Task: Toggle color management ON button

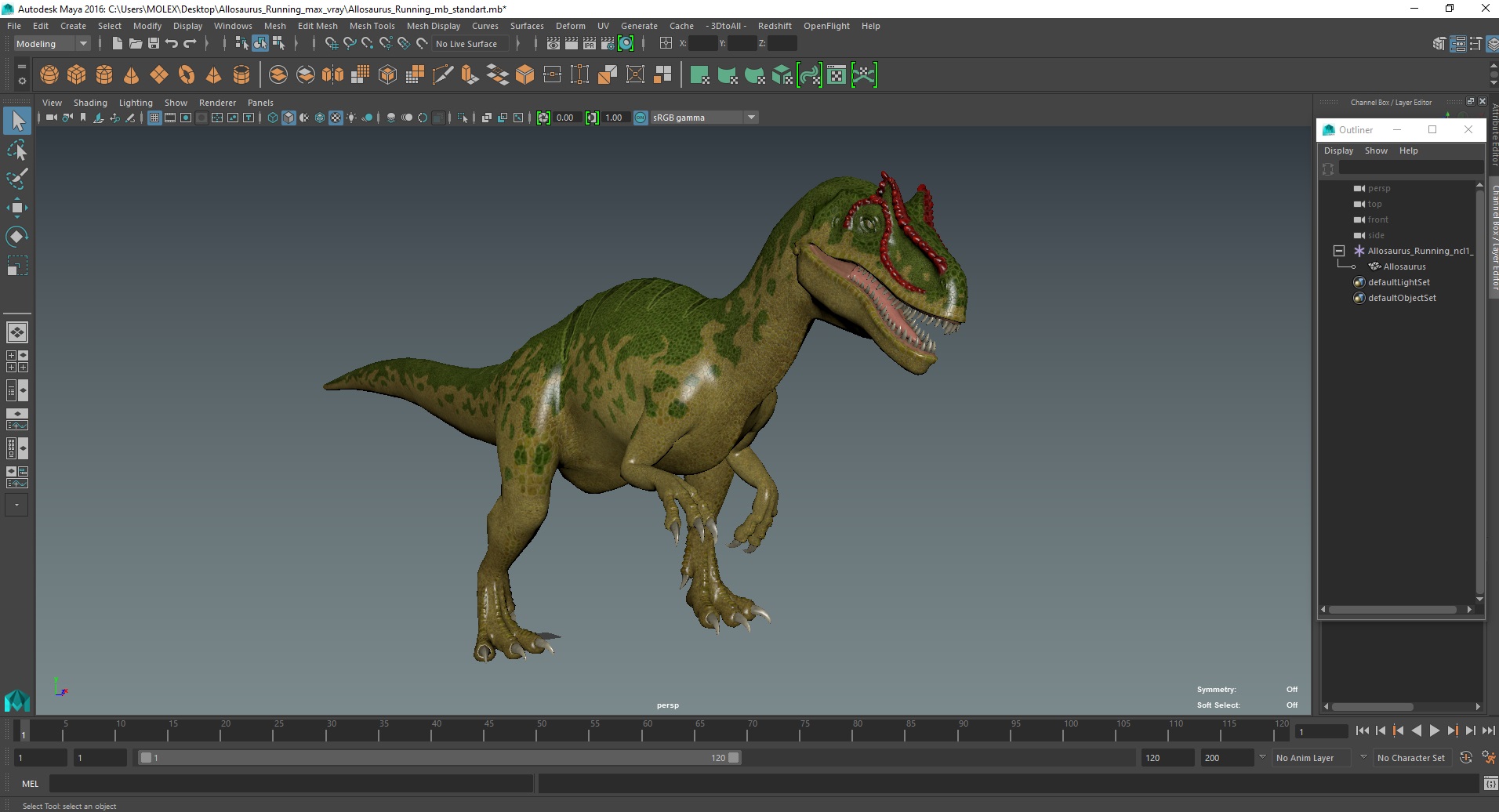Action: tap(641, 118)
